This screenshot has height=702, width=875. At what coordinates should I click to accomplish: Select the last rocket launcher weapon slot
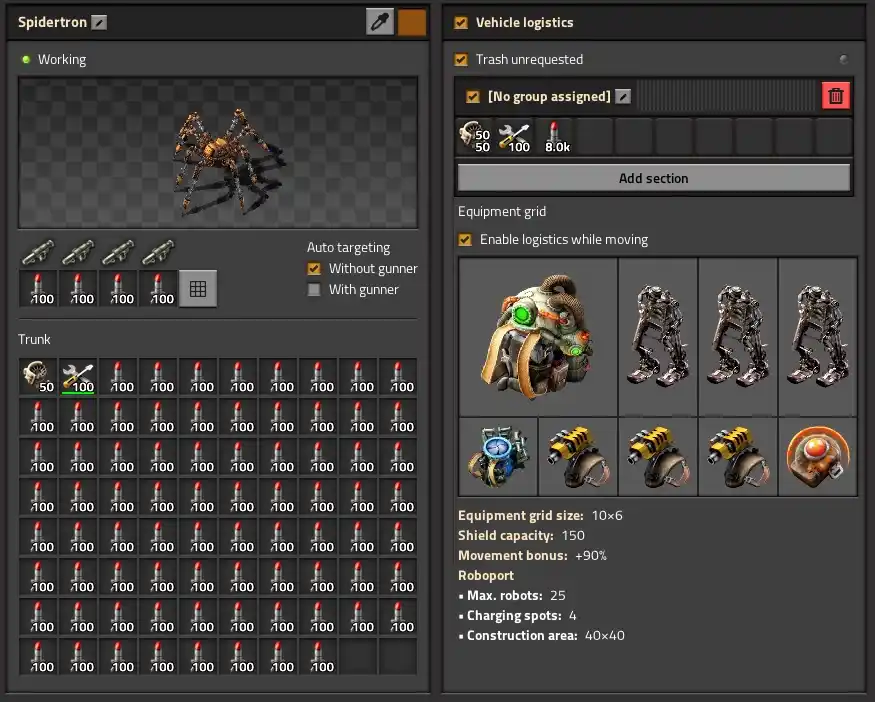158,252
